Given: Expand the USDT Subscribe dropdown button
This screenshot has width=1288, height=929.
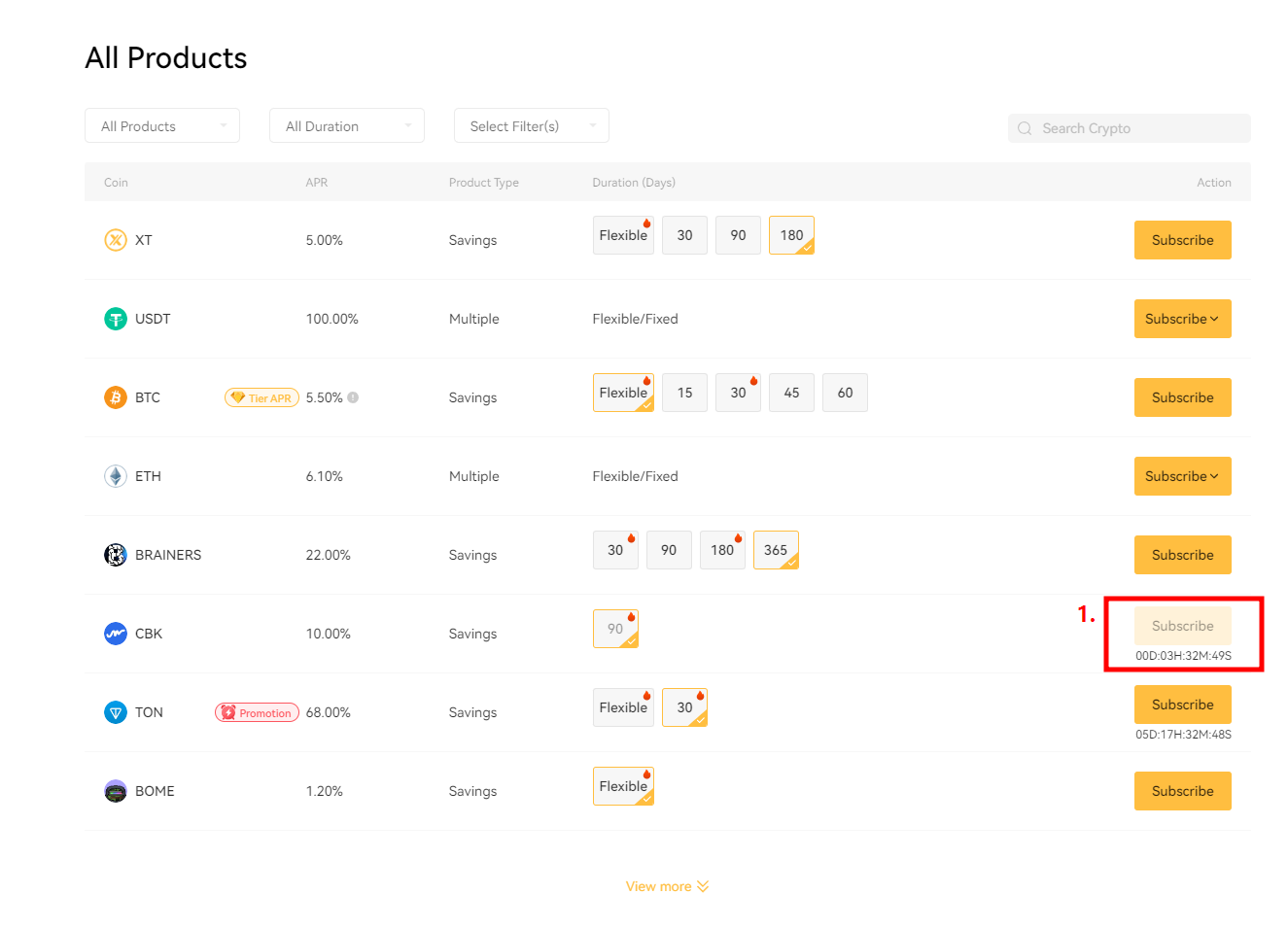Looking at the screenshot, I should [x=1182, y=319].
